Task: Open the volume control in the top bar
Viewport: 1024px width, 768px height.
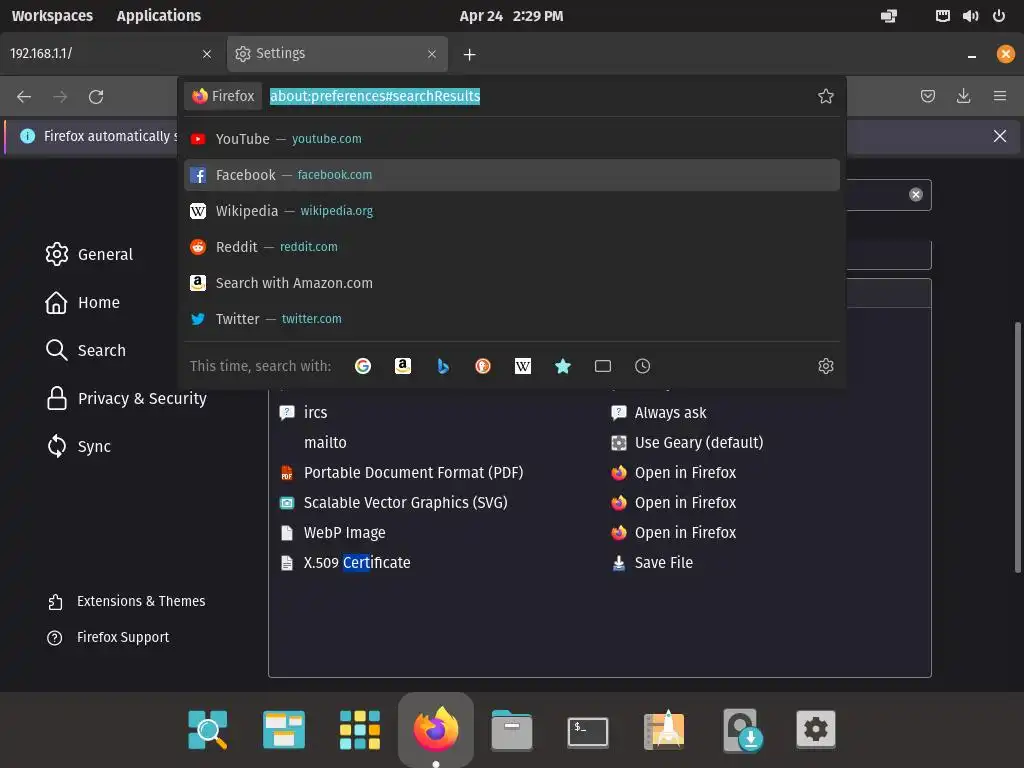Action: click(x=970, y=16)
